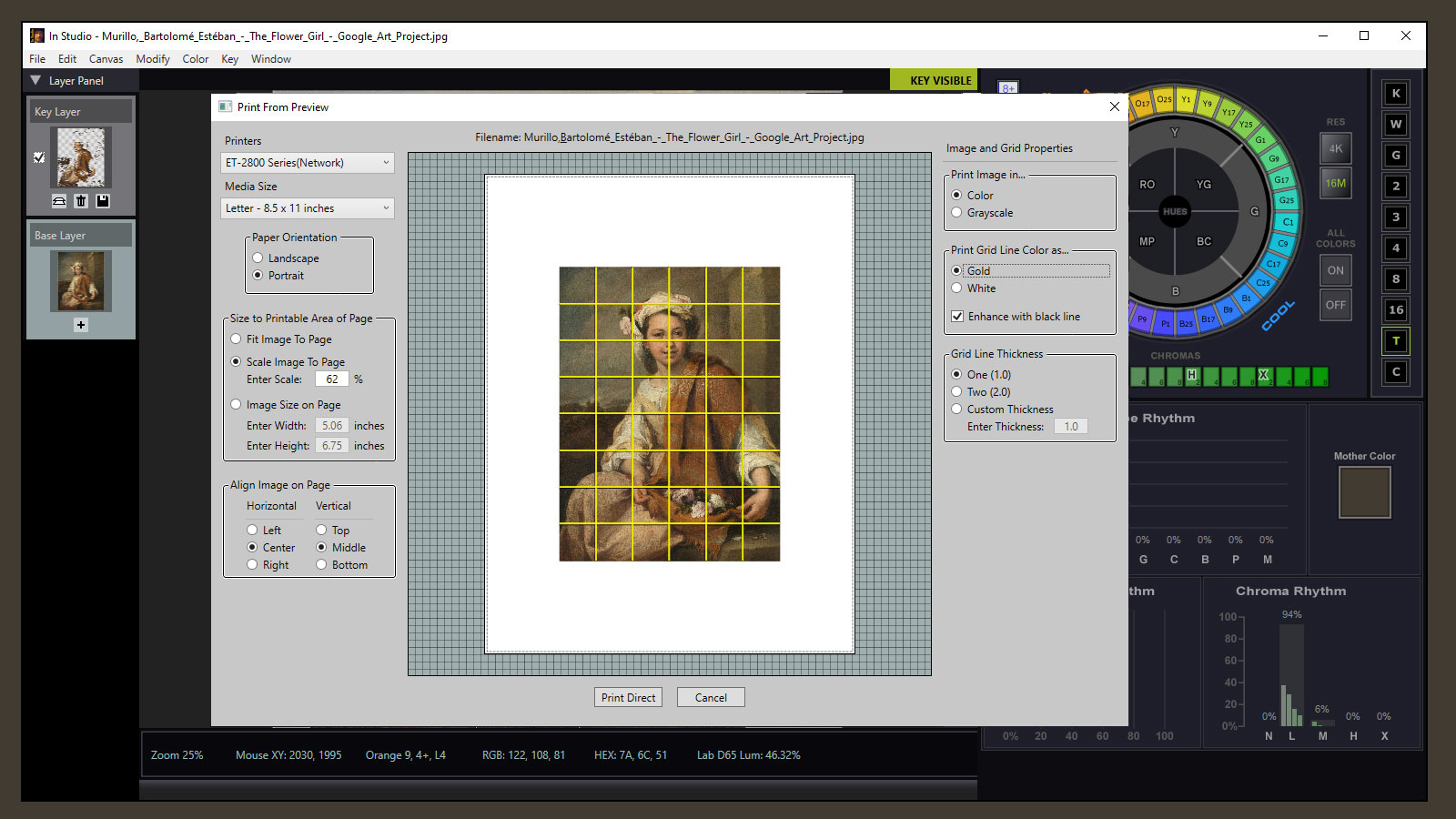Select the 4 button in the right column
Screen dimensions: 1456x819
pyautogui.click(x=1396, y=248)
